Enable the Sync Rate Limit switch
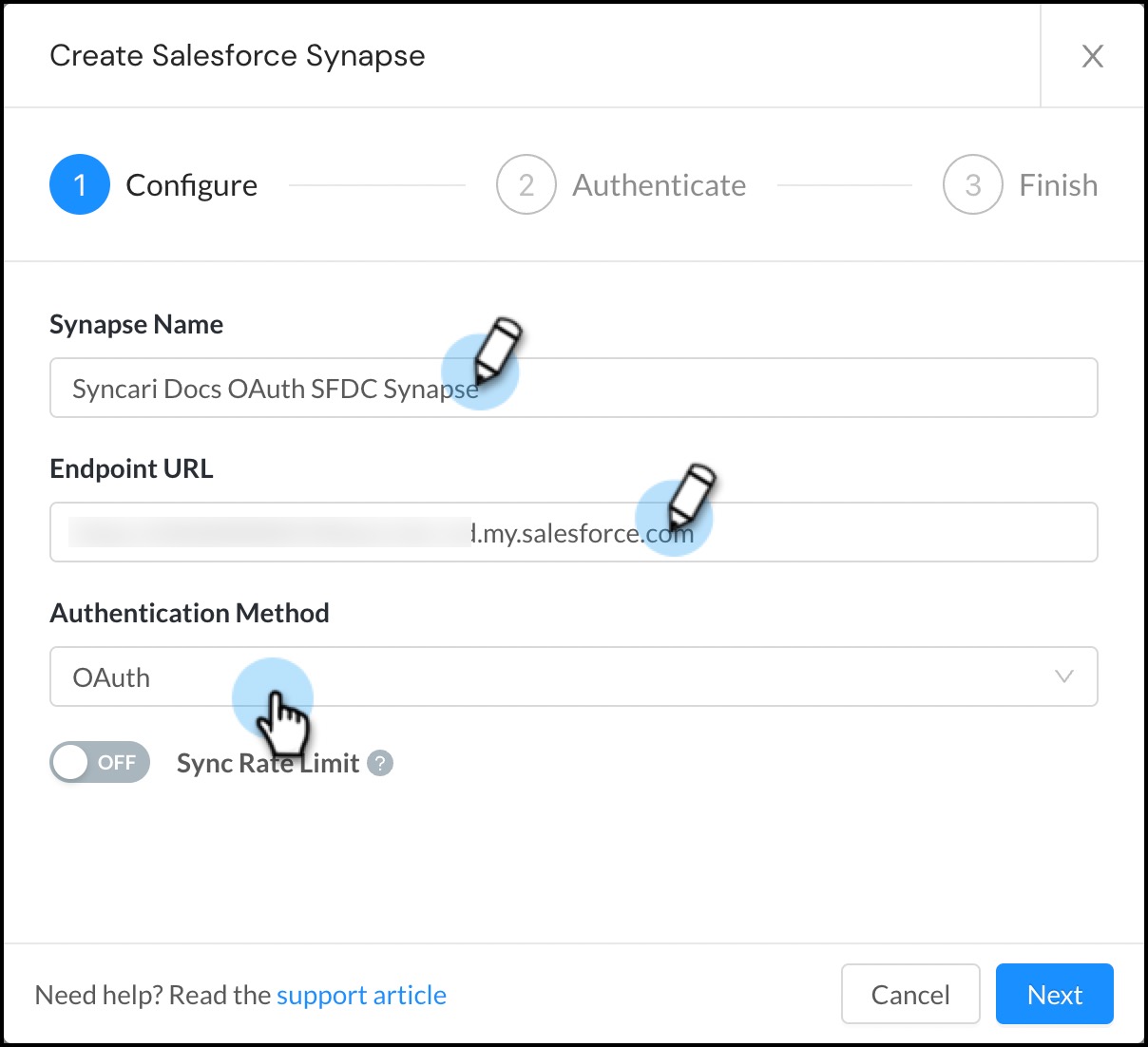 (100, 762)
